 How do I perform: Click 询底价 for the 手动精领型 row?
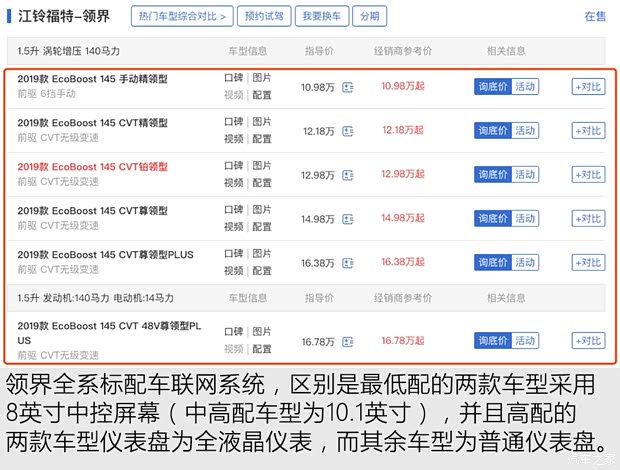point(492,87)
